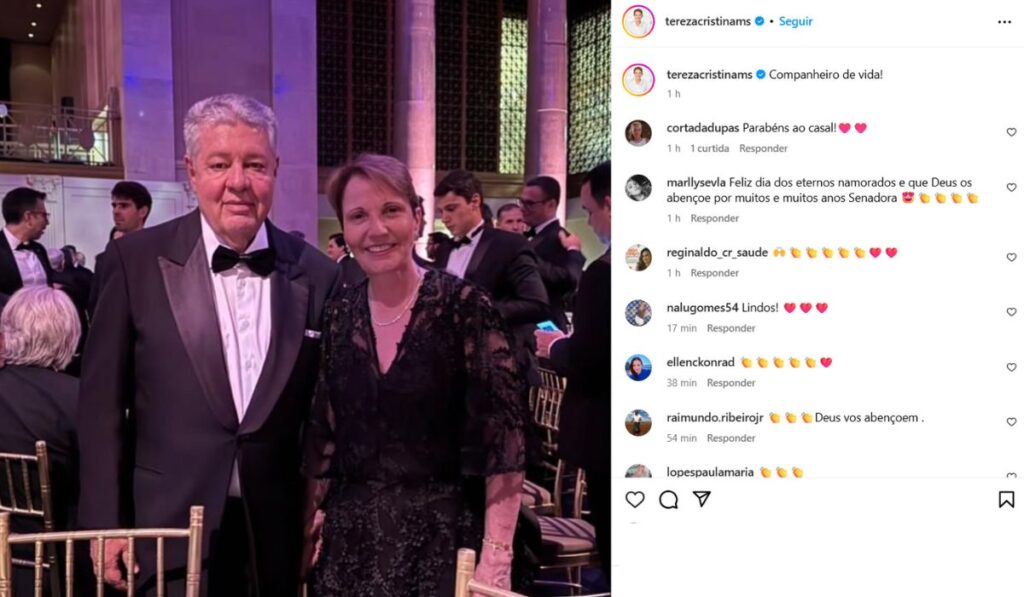Open marllysevla profile avatar
This screenshot has height=597, width=1024.
638,188
